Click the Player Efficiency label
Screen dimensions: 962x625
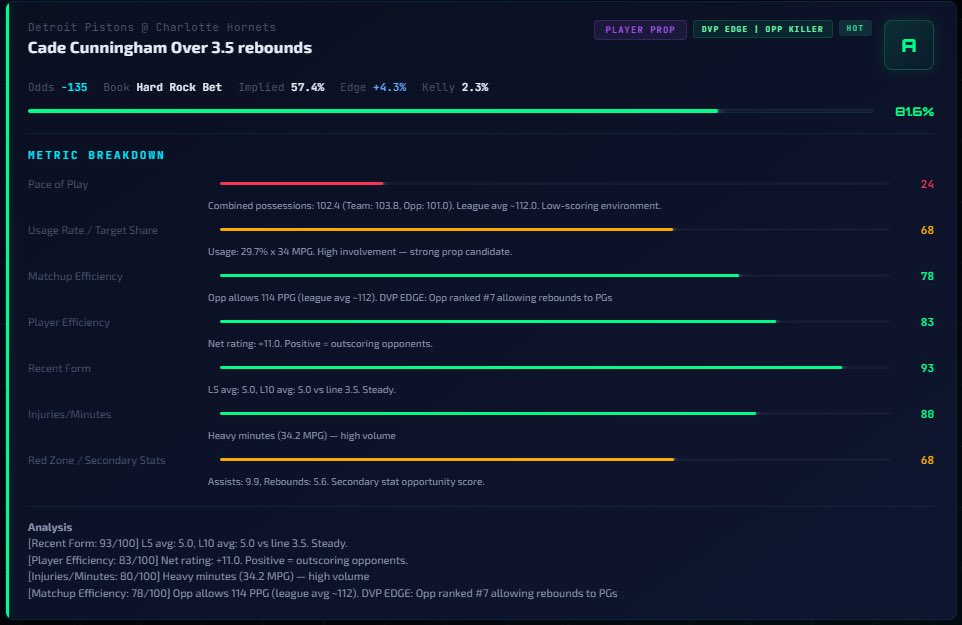[x=69, y=322]
